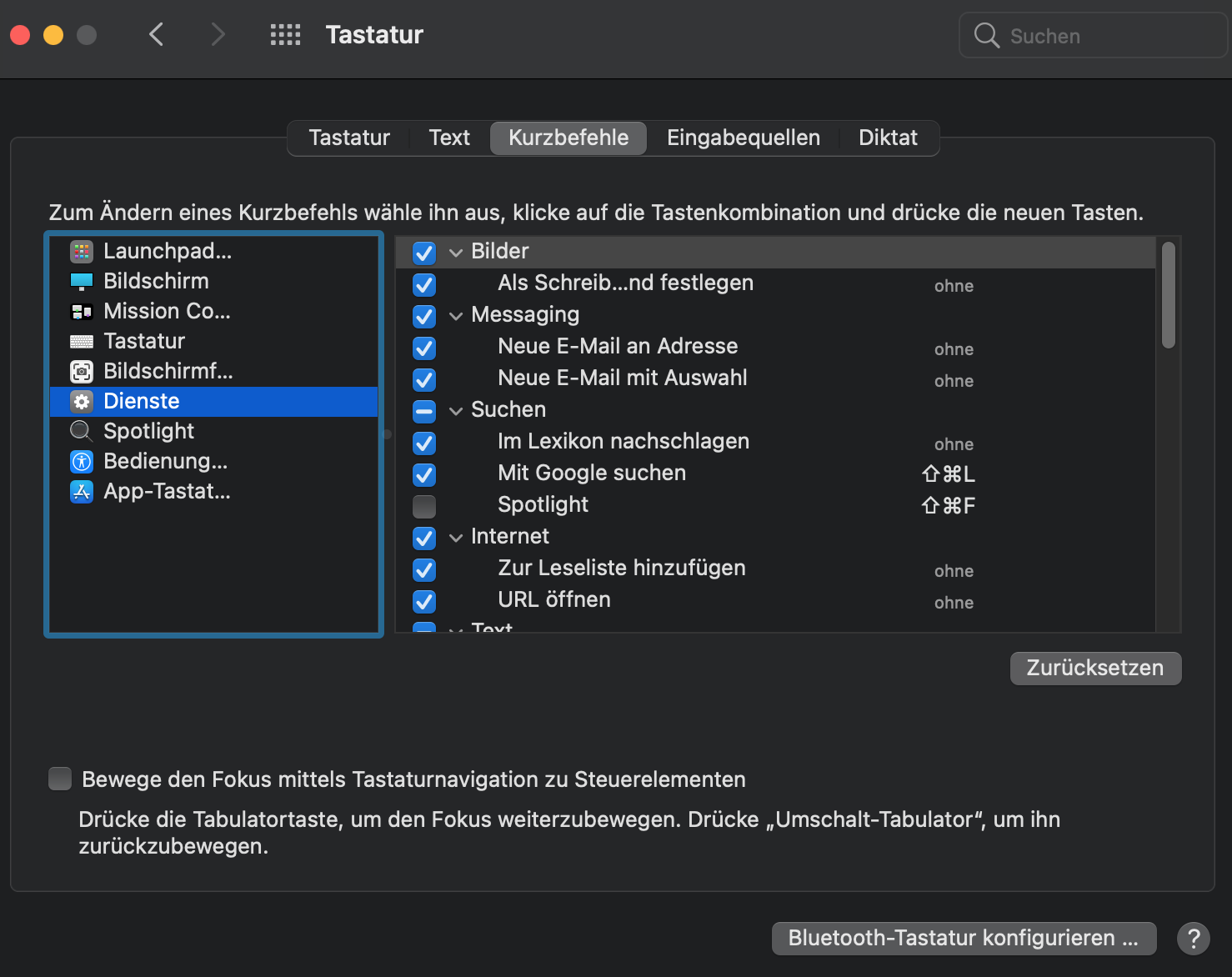The width and height of the screenshot is (1232, 977).
Task: Toggle keyboard navigation focus checkbox
Action: (60, 779)
